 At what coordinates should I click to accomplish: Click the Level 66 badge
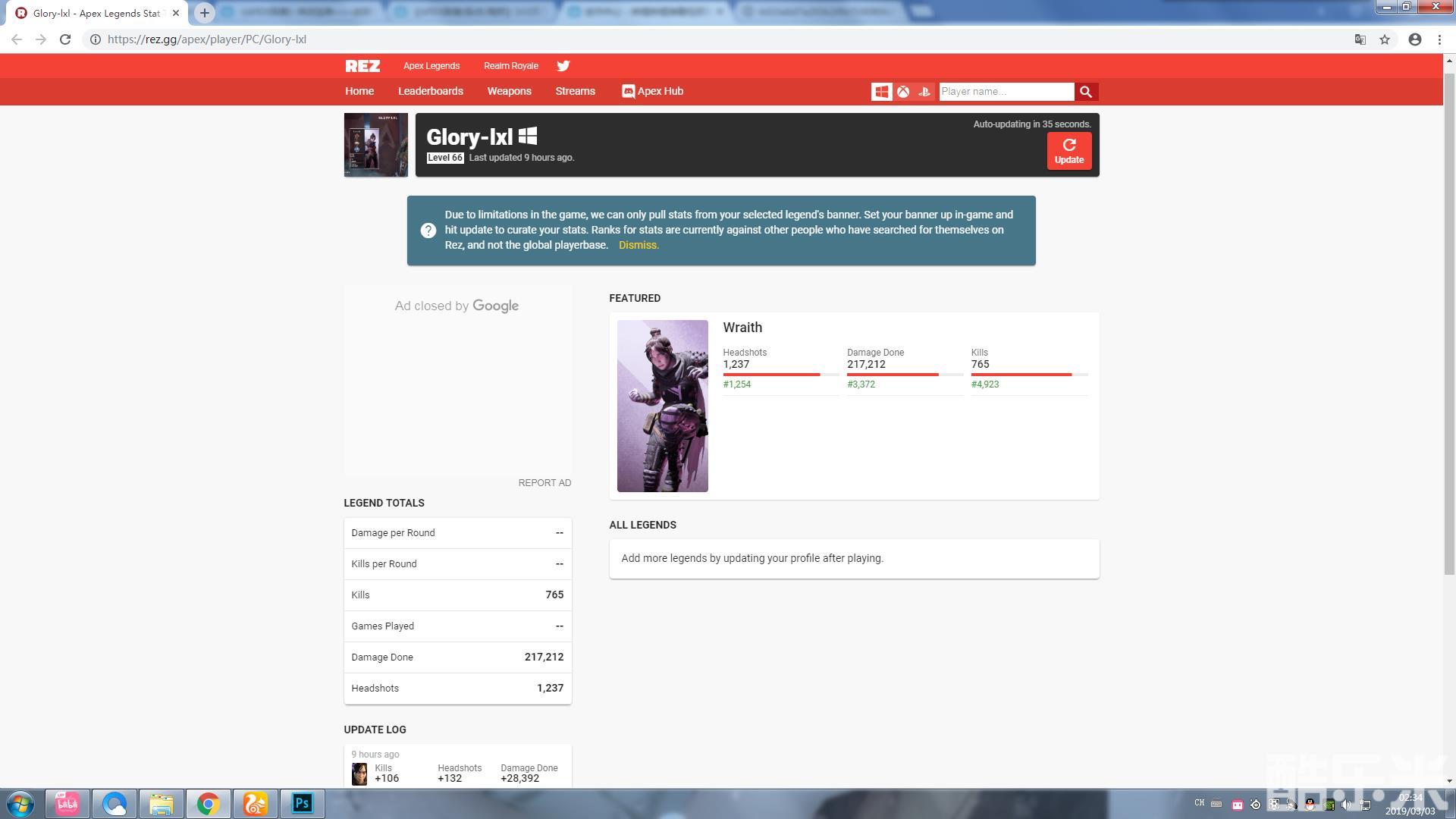(445, 158)
